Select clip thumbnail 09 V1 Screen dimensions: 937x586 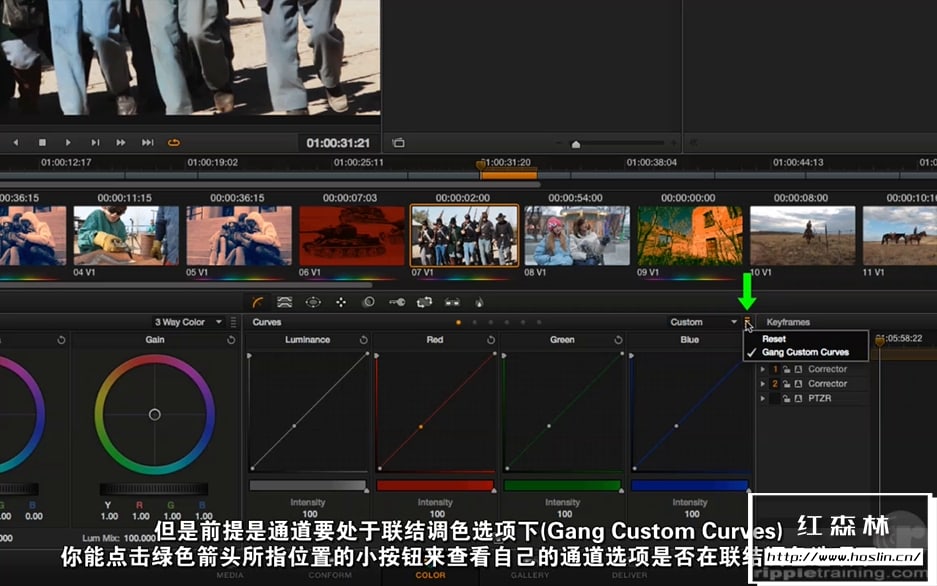tap(690, 235)
